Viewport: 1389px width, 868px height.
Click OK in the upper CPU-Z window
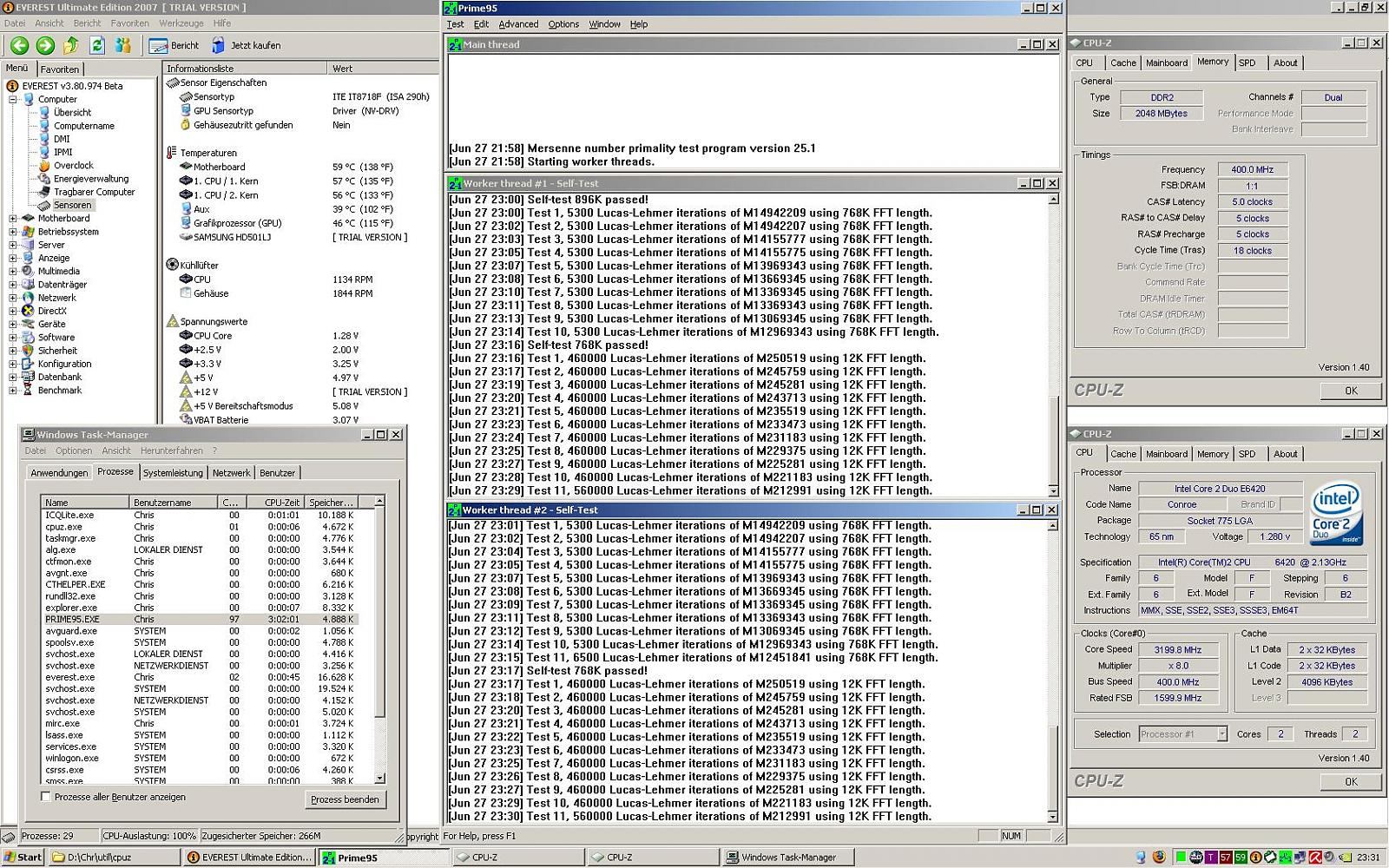[1351, 391]
